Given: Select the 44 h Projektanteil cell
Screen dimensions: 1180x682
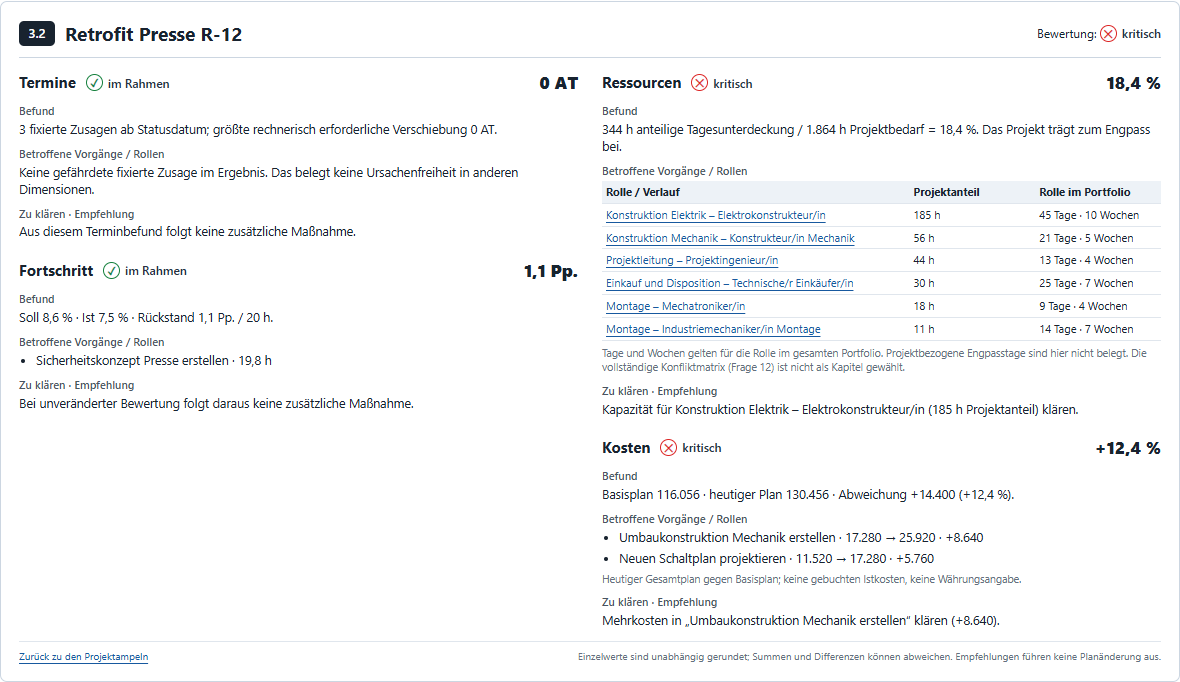Looking at the screenshot, I should coord(923,260).
